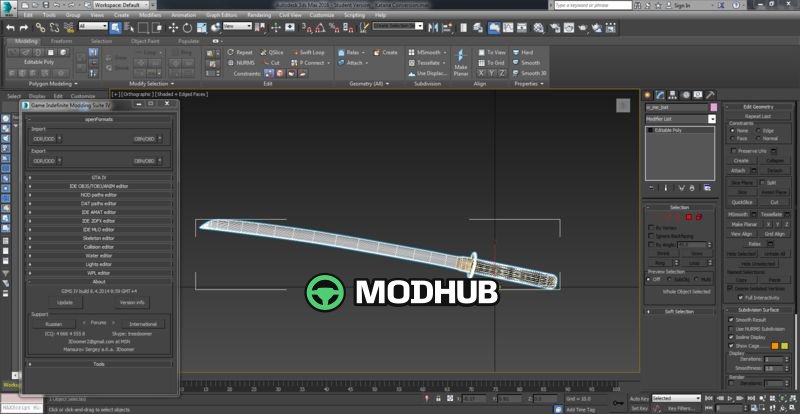Open the Polygon Modeling panel dropdown
Screen dimensions: 800x414
(54, 83)
